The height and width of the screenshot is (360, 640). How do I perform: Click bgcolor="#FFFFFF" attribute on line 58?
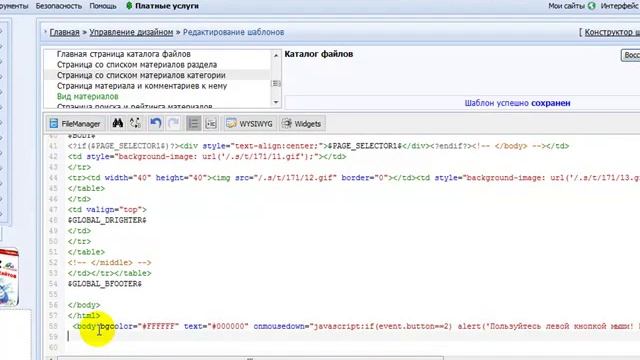click(x=140, y=326)
